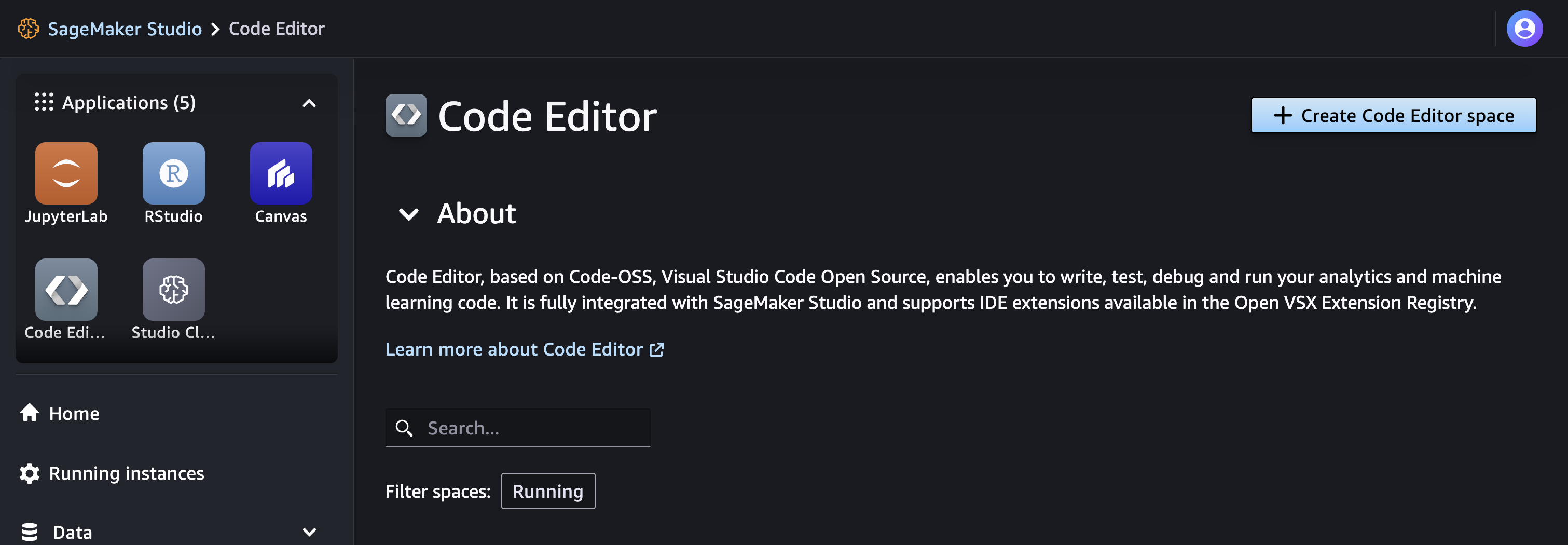Click the SageMaker Studio brain logo
The height and width of the screenshot is (545, 1568).
click(28, 28)
